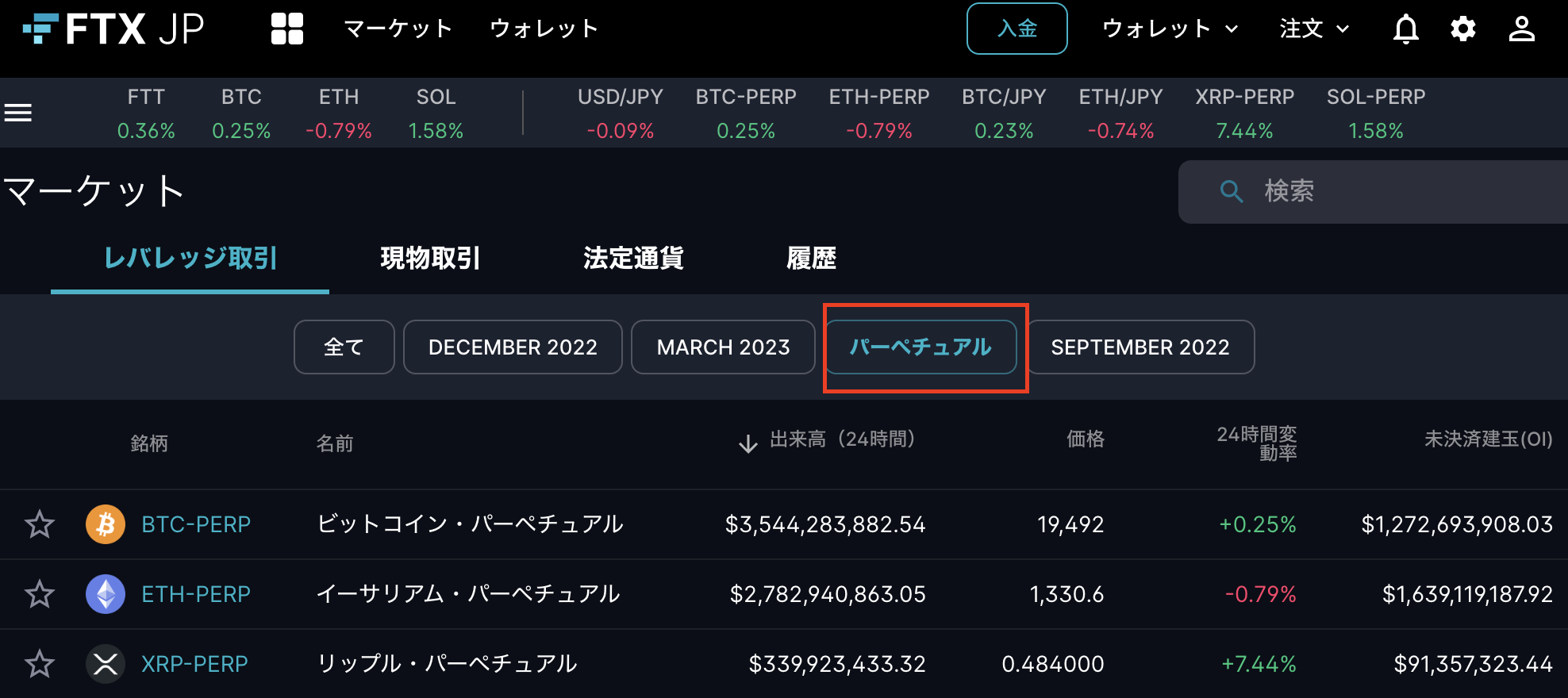Favorite BTC-PERP with the star
Image resolution: width=1568 pixels, height=698 pixels.
pyautogui.click(x=40, y=524)
